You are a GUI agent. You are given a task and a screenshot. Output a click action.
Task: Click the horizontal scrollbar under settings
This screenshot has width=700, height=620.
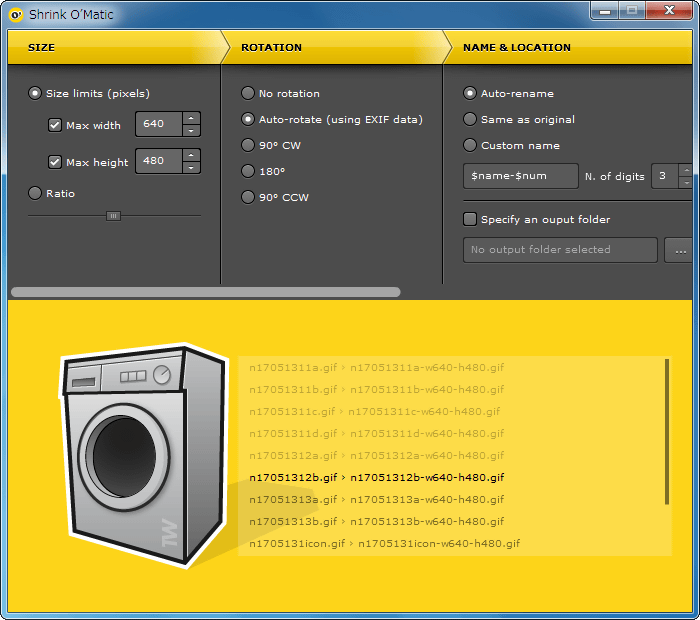[206, 292]
